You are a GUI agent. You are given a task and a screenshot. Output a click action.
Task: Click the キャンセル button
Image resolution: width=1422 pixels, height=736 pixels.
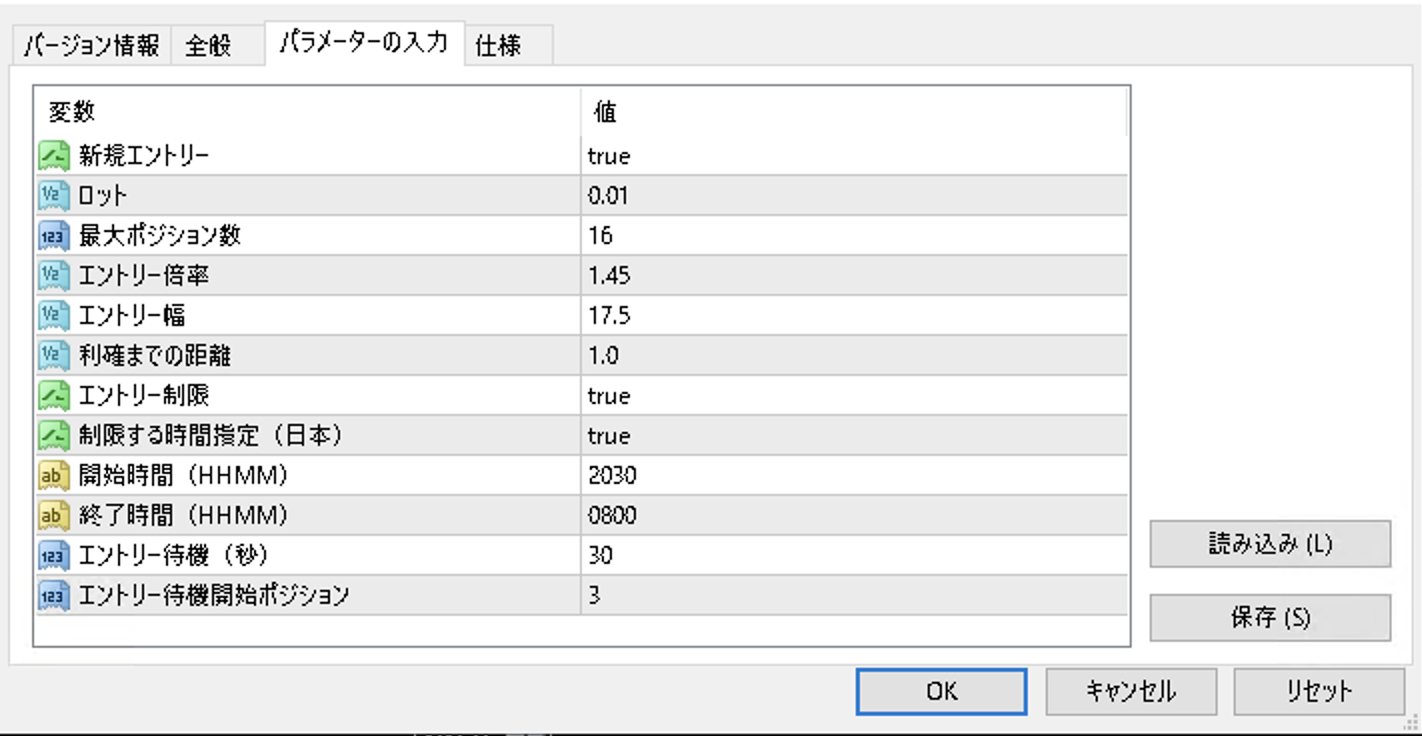[1130, 691]
